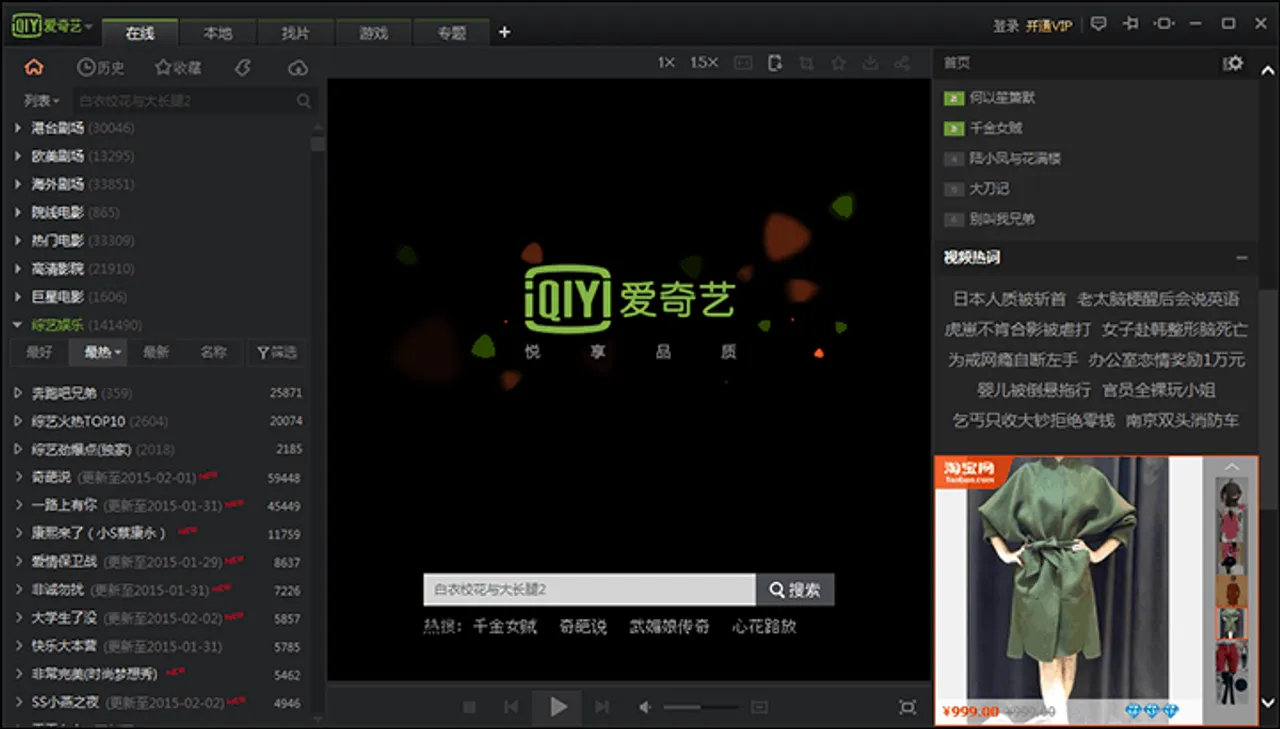The width and height of the screenshot is (1280, 729).
Task: Click the 开通VIP link
Action: (x=1048, y=25)
